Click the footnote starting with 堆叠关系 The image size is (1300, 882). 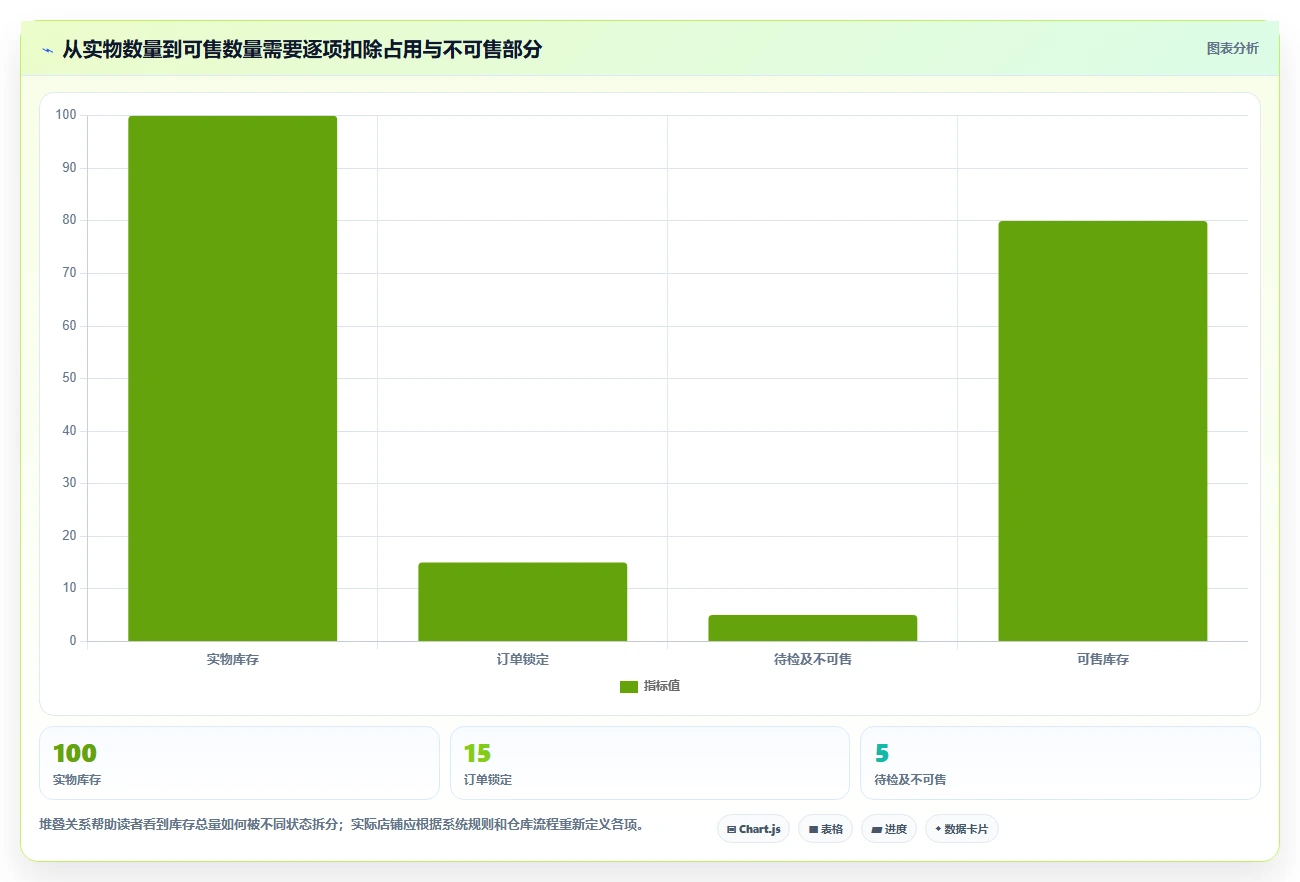343,825
